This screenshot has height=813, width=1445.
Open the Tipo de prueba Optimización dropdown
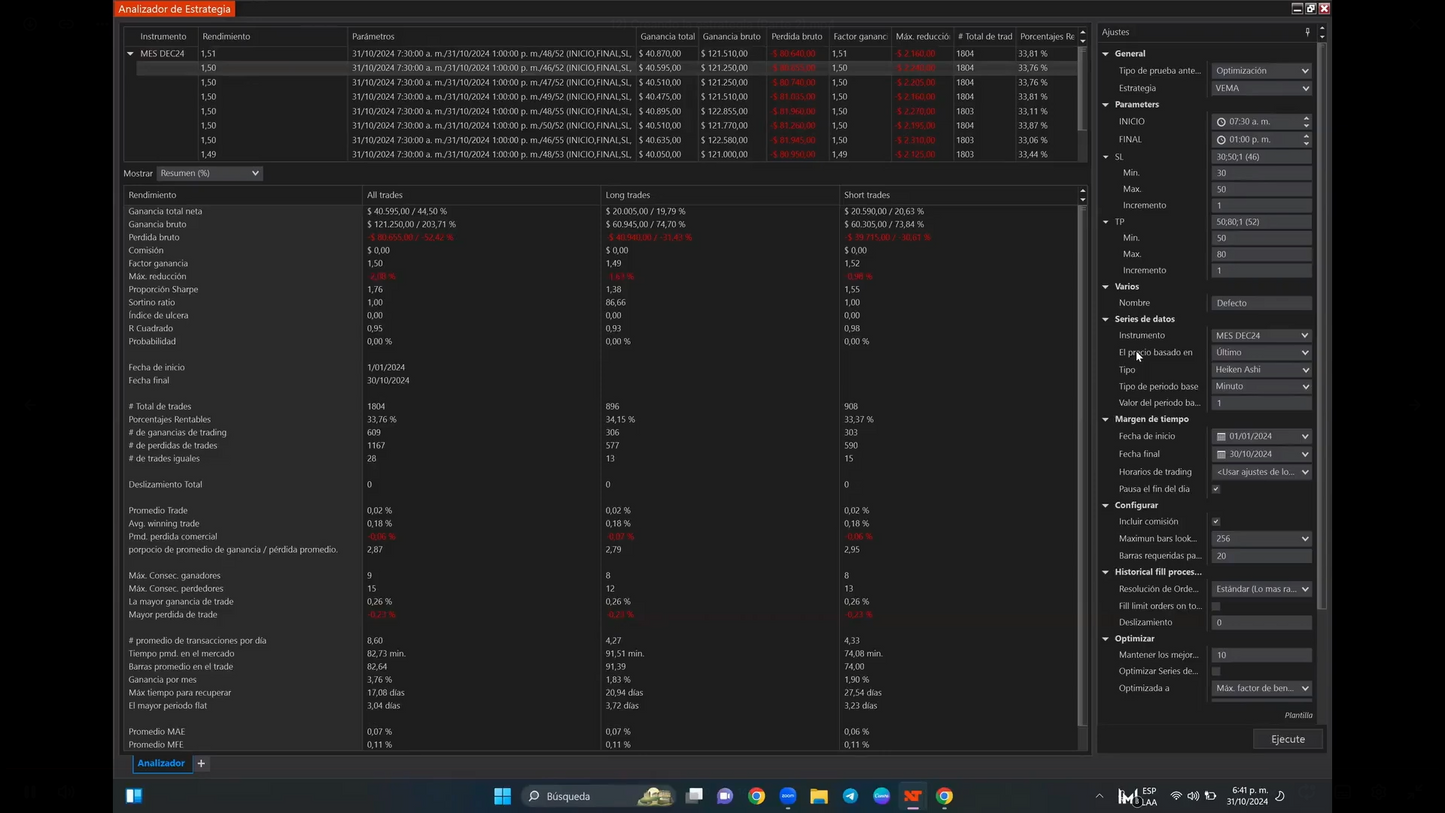tap(1261, 71)
